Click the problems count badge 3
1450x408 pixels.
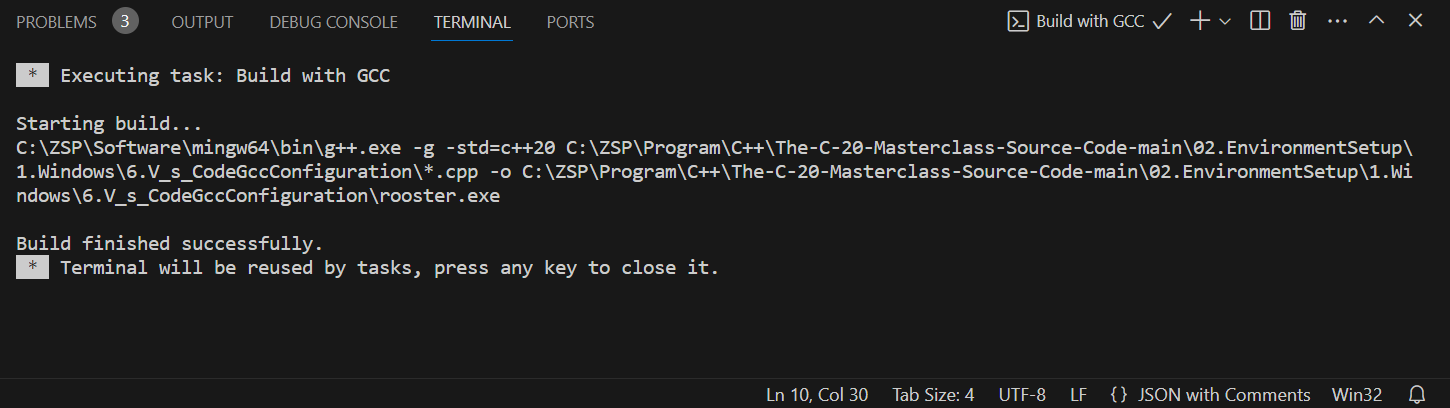click(x=125, y=21)
